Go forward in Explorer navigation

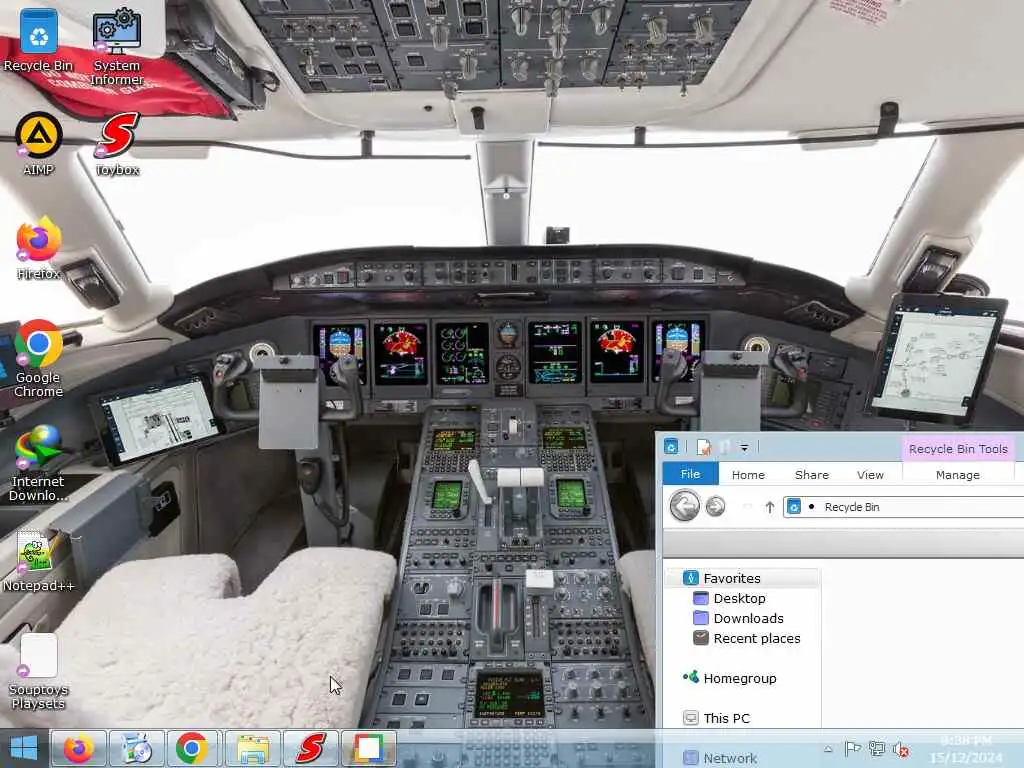point(715,506)
